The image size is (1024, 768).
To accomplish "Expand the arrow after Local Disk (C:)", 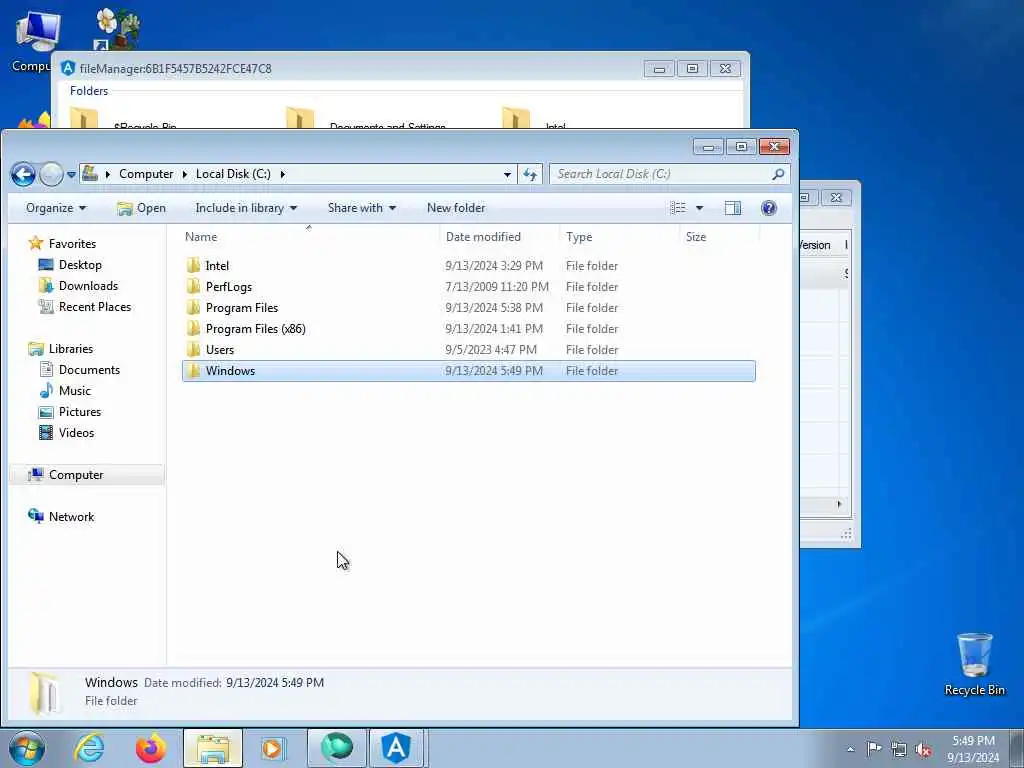I will pyautogui.click(x=282, y=174).
